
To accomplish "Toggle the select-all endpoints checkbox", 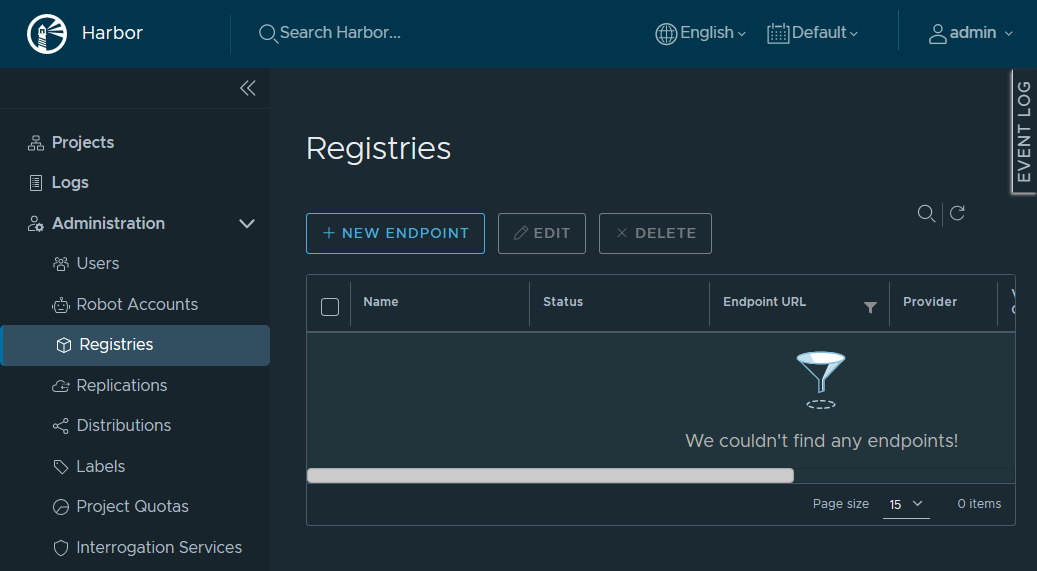I will point(330,306).
